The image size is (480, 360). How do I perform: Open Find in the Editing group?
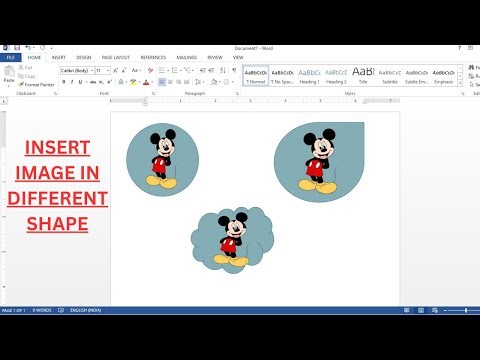pyautogui.click(x=475, y=68)
